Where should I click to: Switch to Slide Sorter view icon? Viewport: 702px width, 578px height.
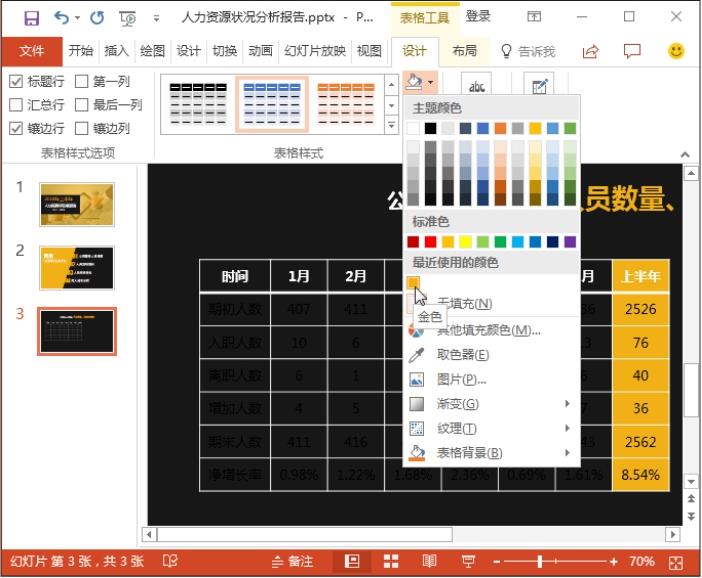[x=389, y=561]
